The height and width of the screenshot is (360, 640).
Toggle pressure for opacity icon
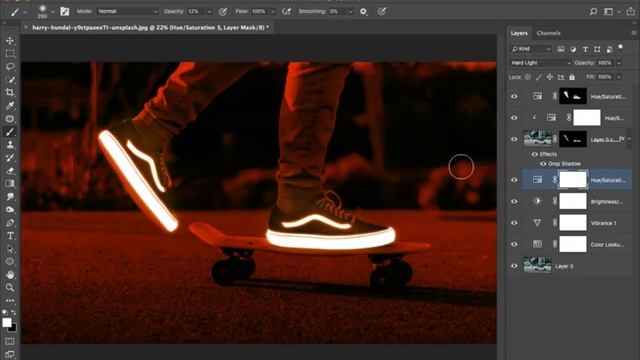pos(223,11)
